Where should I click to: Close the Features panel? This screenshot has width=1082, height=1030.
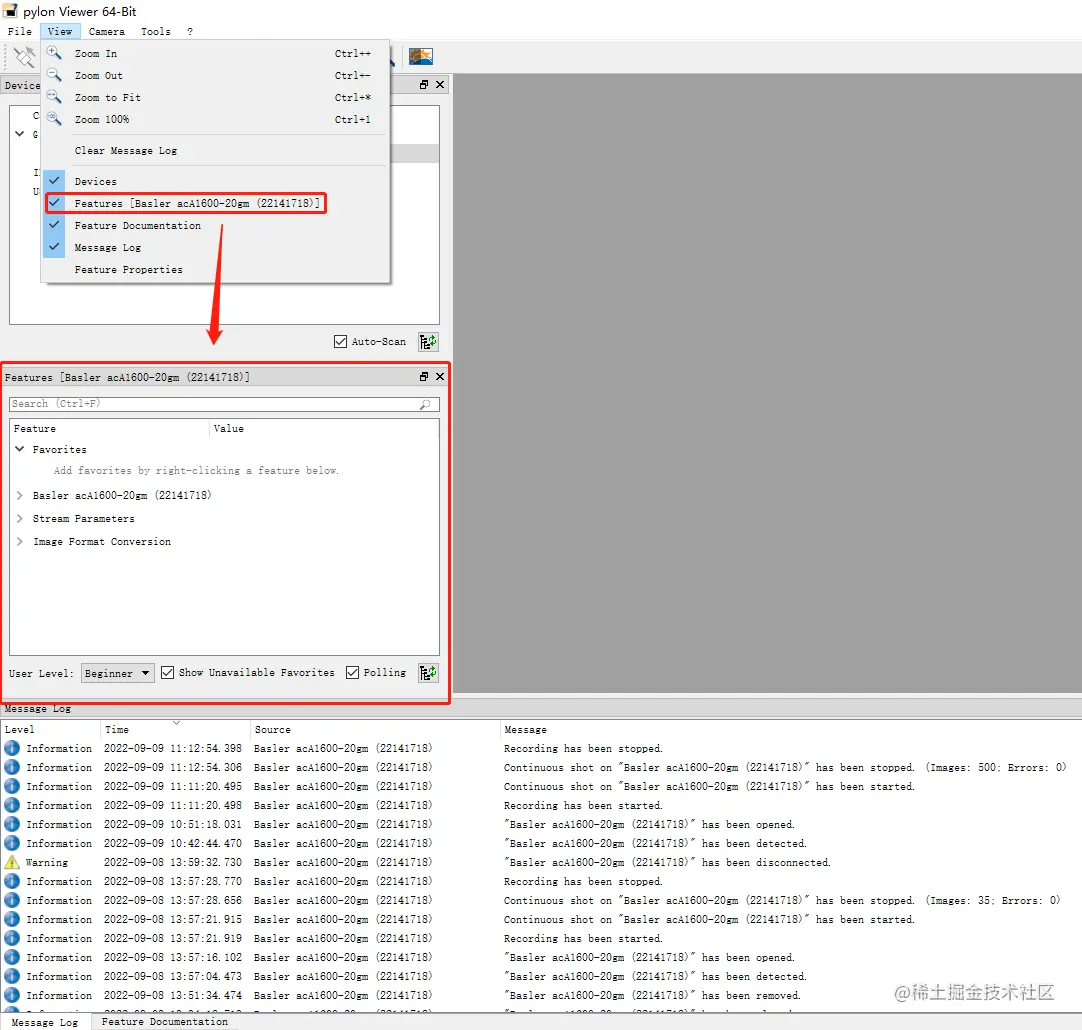click(440, 376)
